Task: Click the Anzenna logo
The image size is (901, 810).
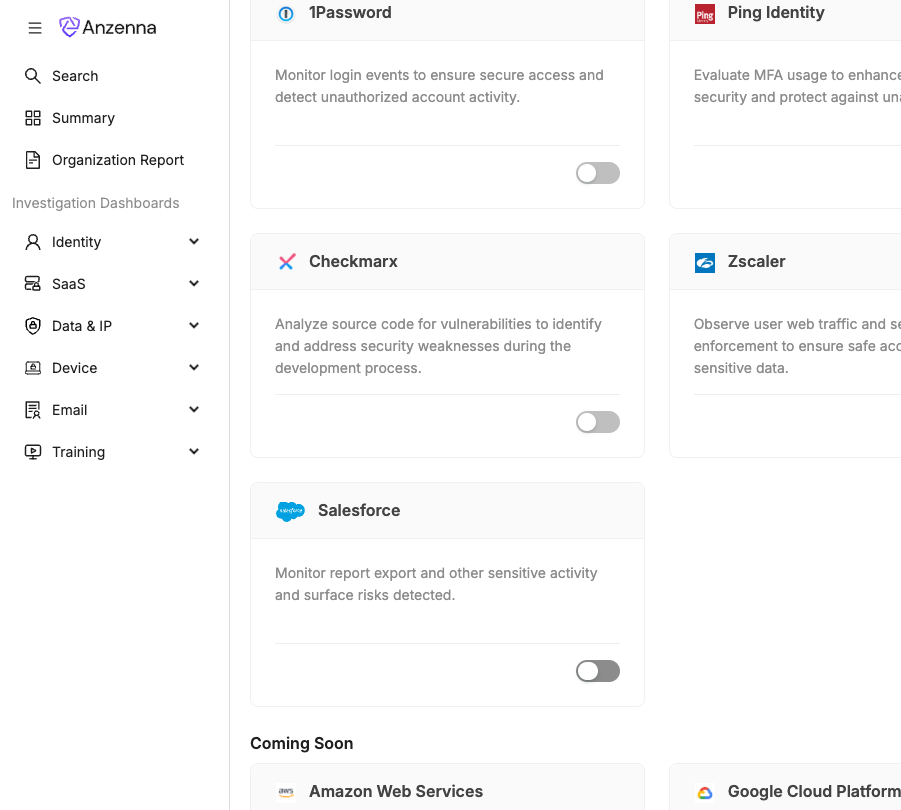Action: [108, 28]
